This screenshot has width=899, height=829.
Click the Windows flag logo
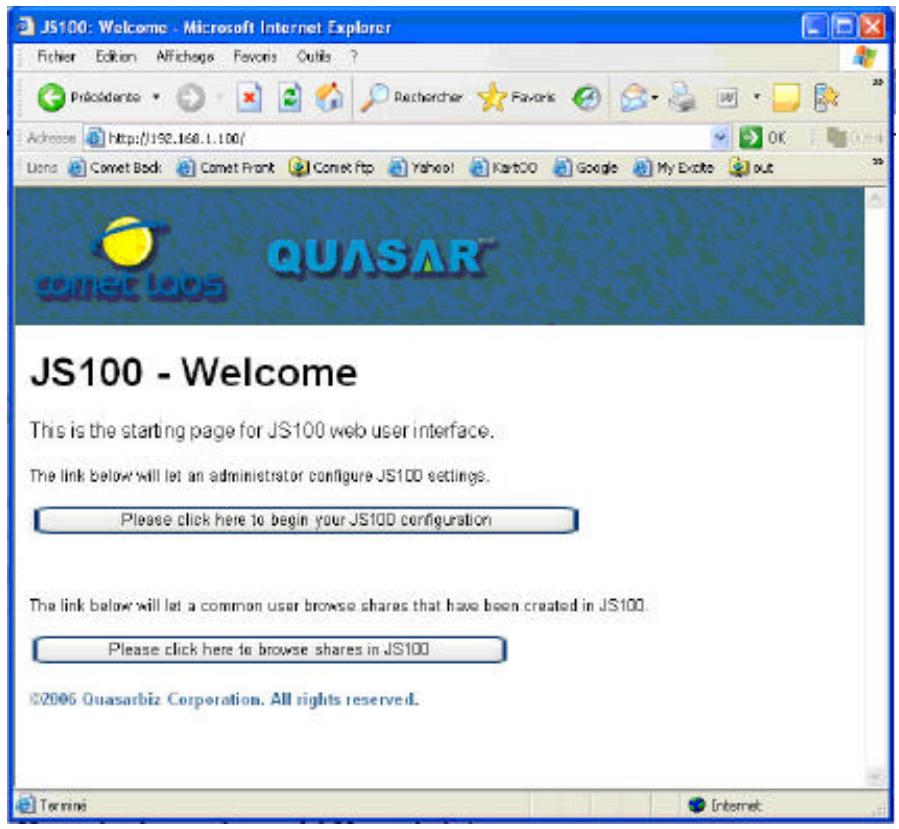tap(865, 57)
